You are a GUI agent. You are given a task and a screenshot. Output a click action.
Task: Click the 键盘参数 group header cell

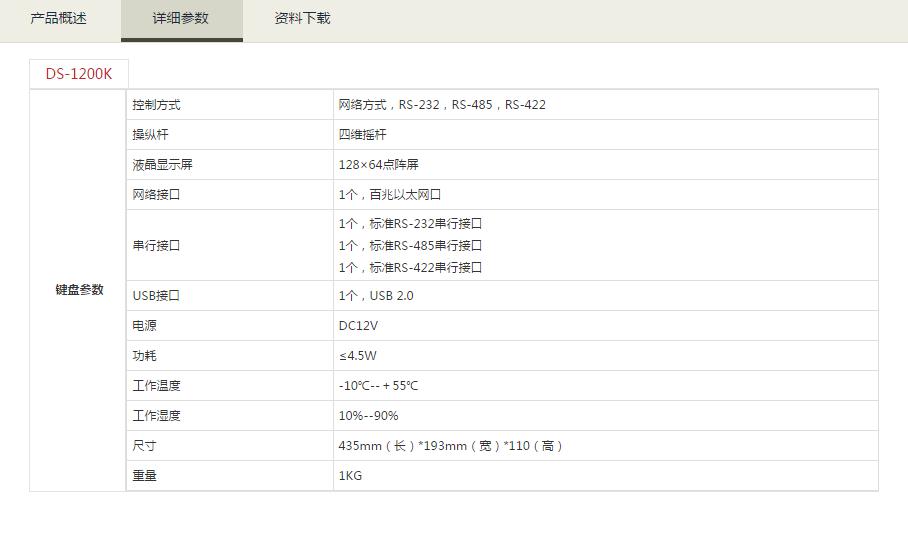point(79,290)
